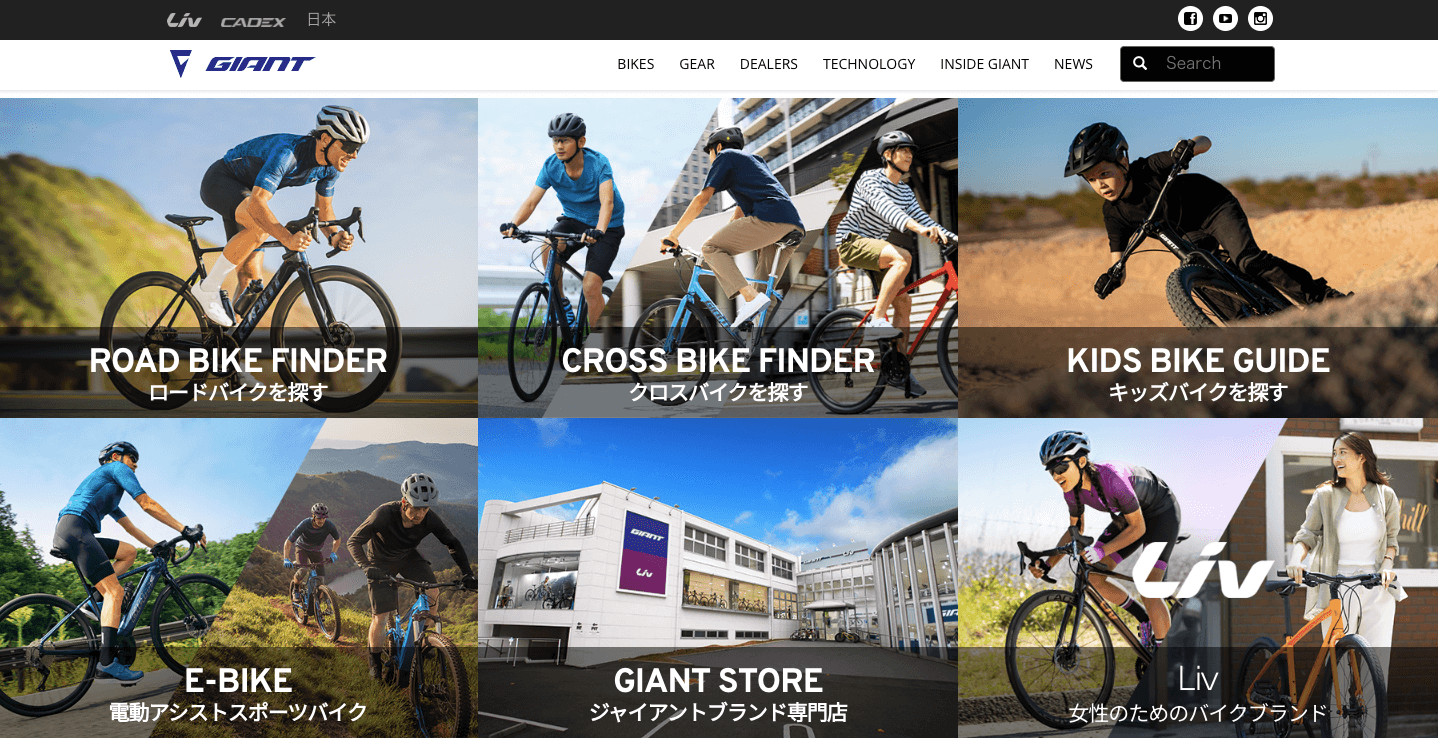Screen dimensions: 1438x739
Task: Open the BIKES menu
Action: [636, 64]
